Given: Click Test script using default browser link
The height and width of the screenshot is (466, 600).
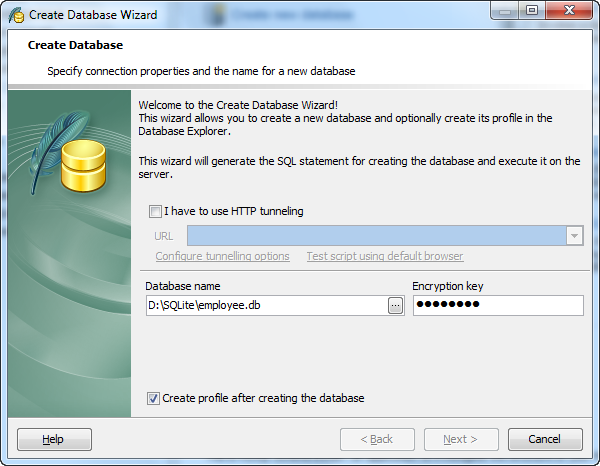Looking at the screenshot, I should tap(384, 256).
